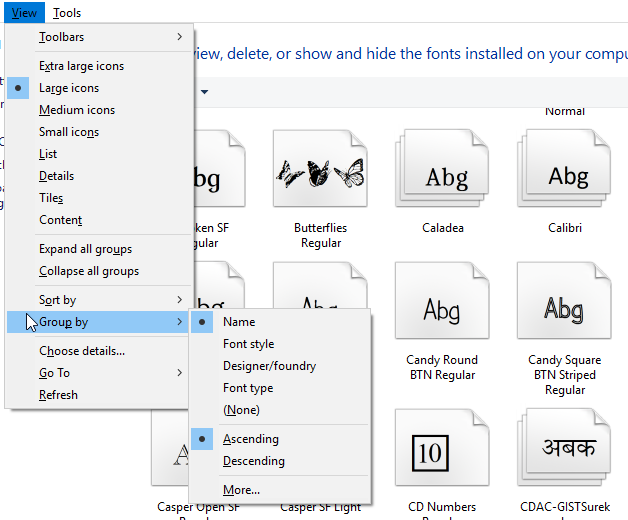
Task: Switch to List view
Action: [x=98, y=154]
